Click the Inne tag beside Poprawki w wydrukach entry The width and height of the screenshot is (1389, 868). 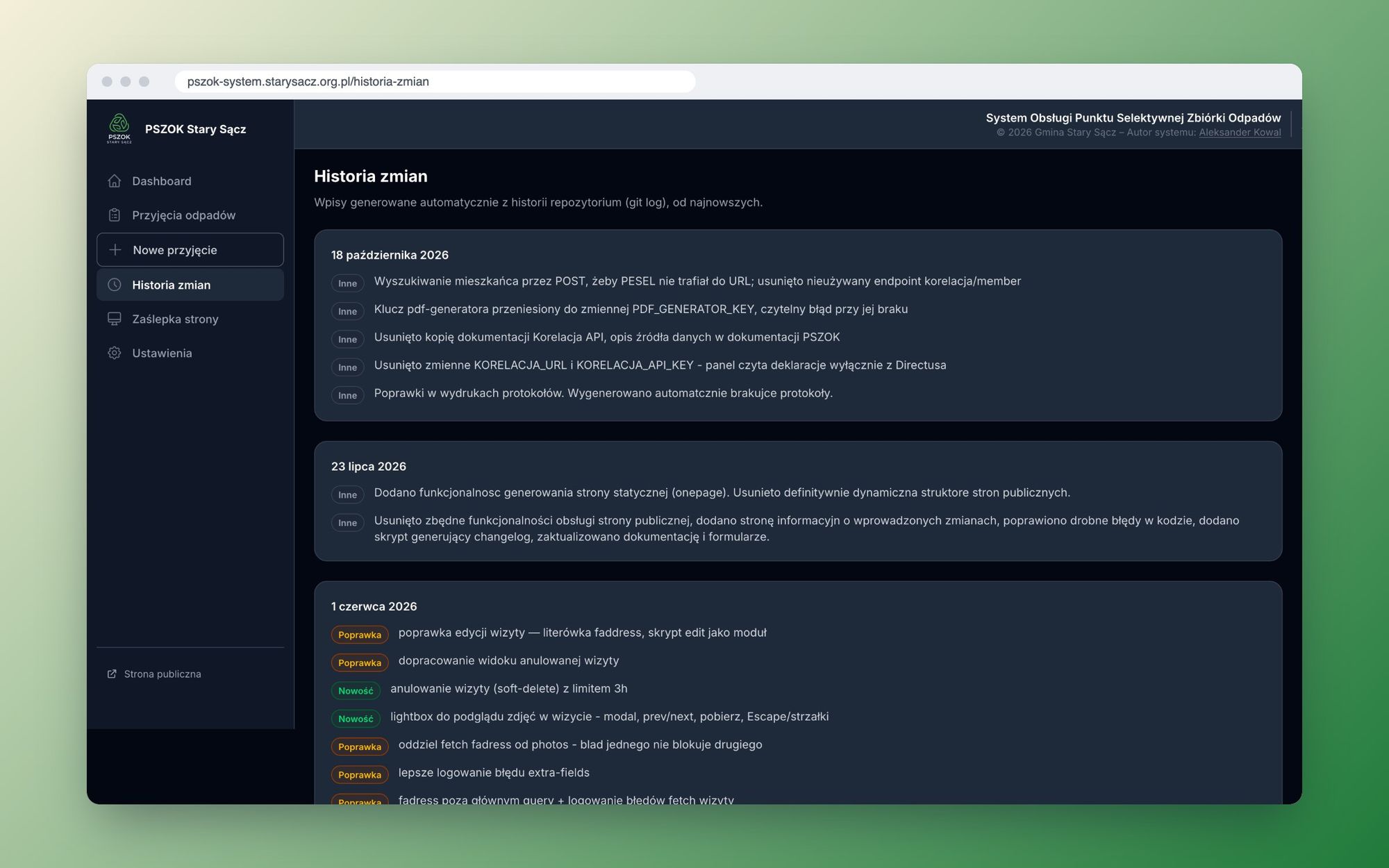347,395
